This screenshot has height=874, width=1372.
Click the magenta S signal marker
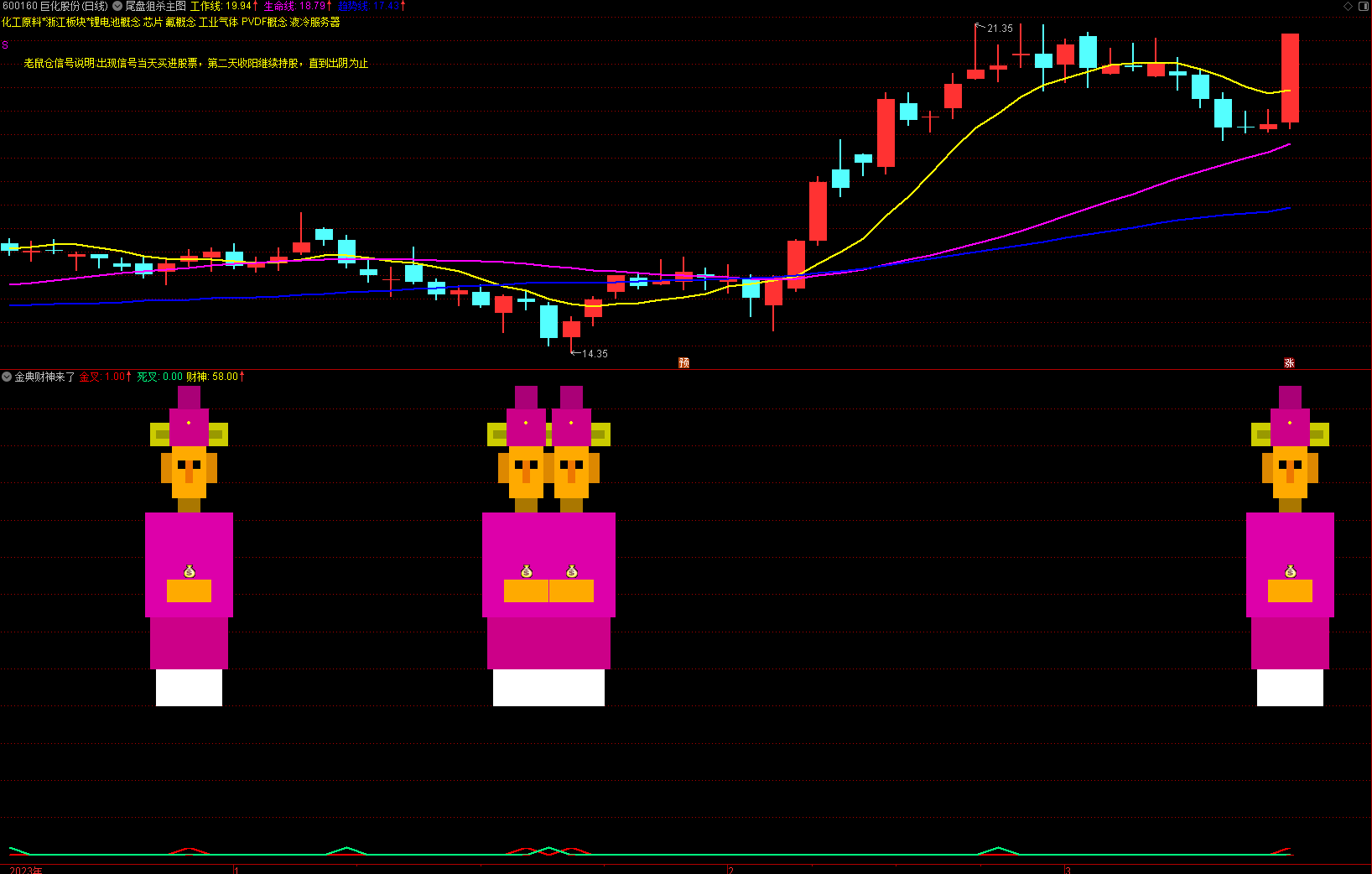5,44
